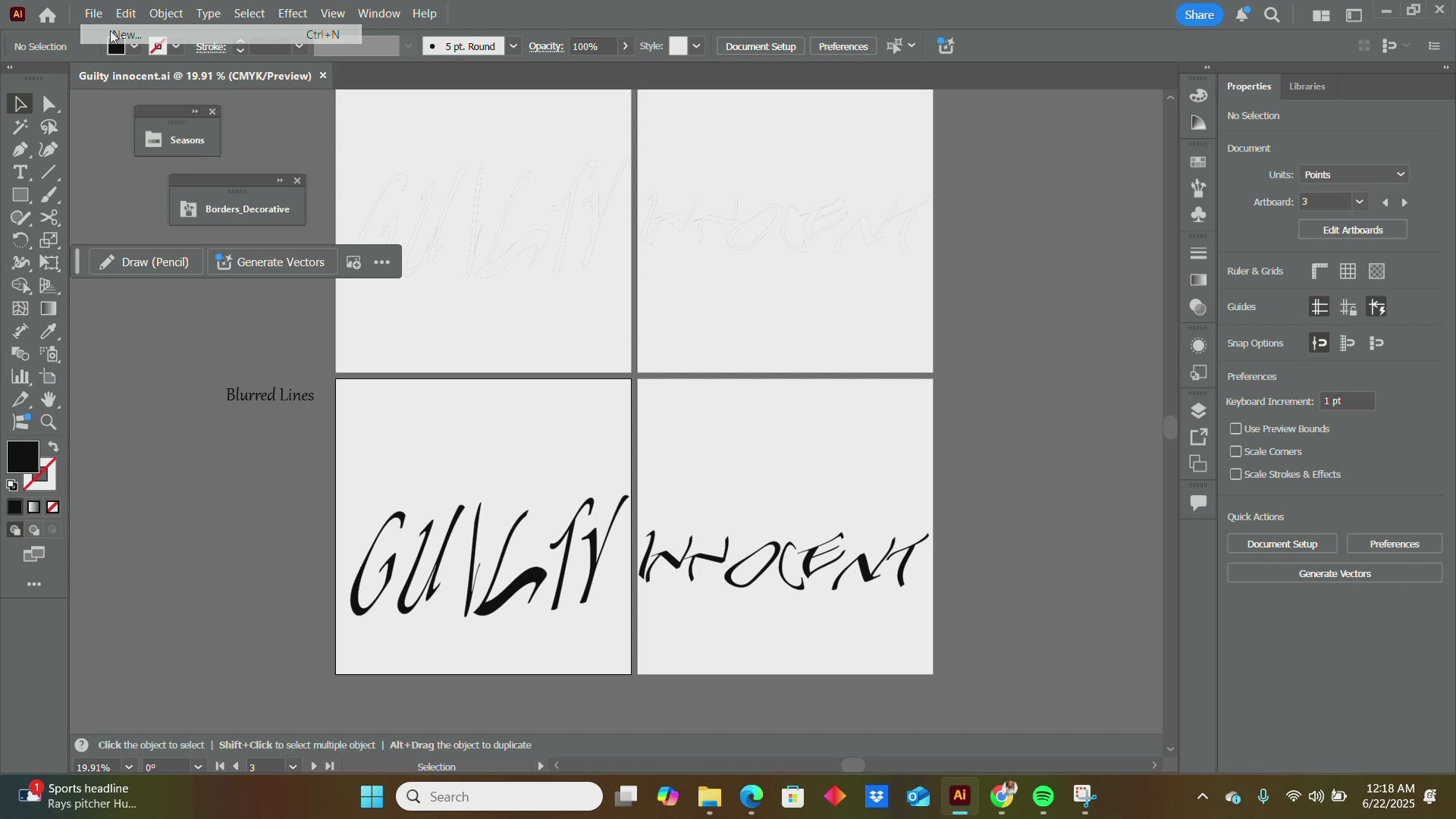
Task: Open the Units dropdown
Action: pos(1354,174)
